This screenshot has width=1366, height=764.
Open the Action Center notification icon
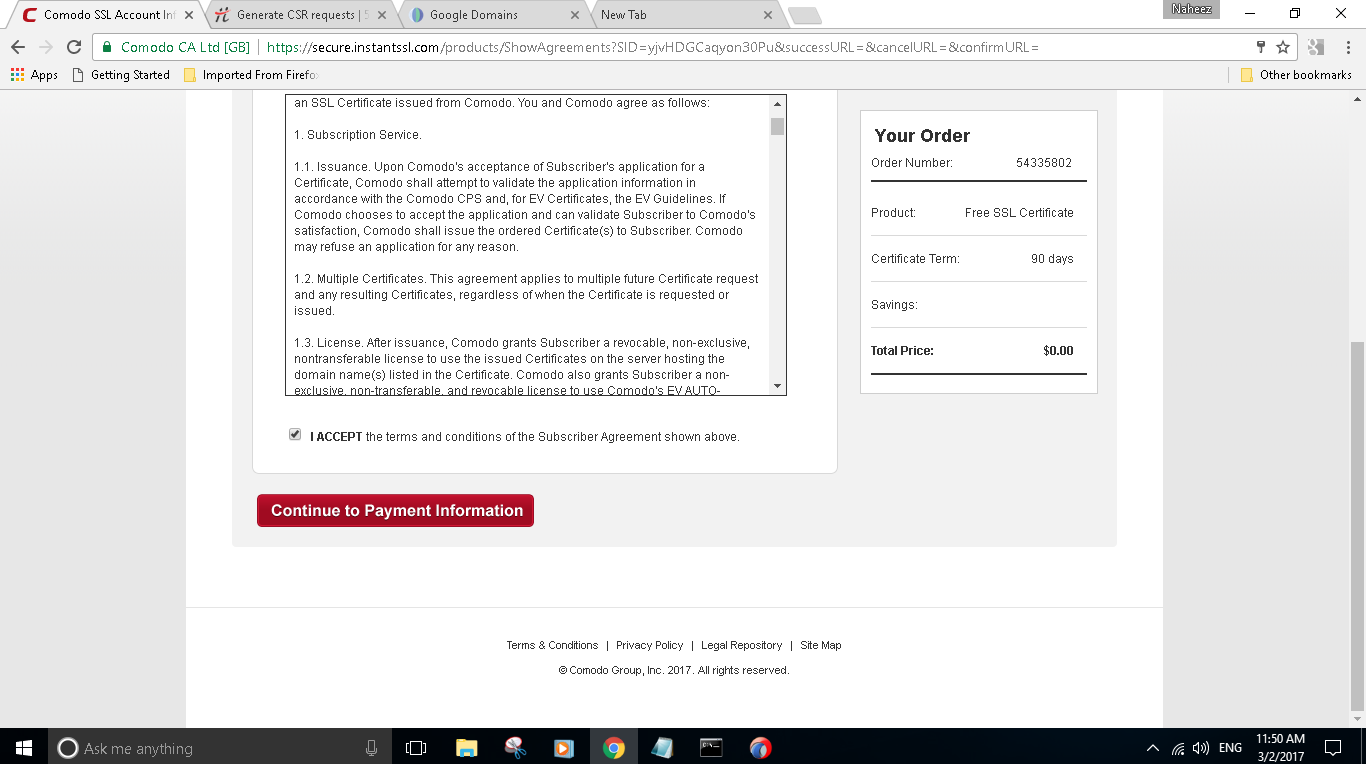point(1333,747)
